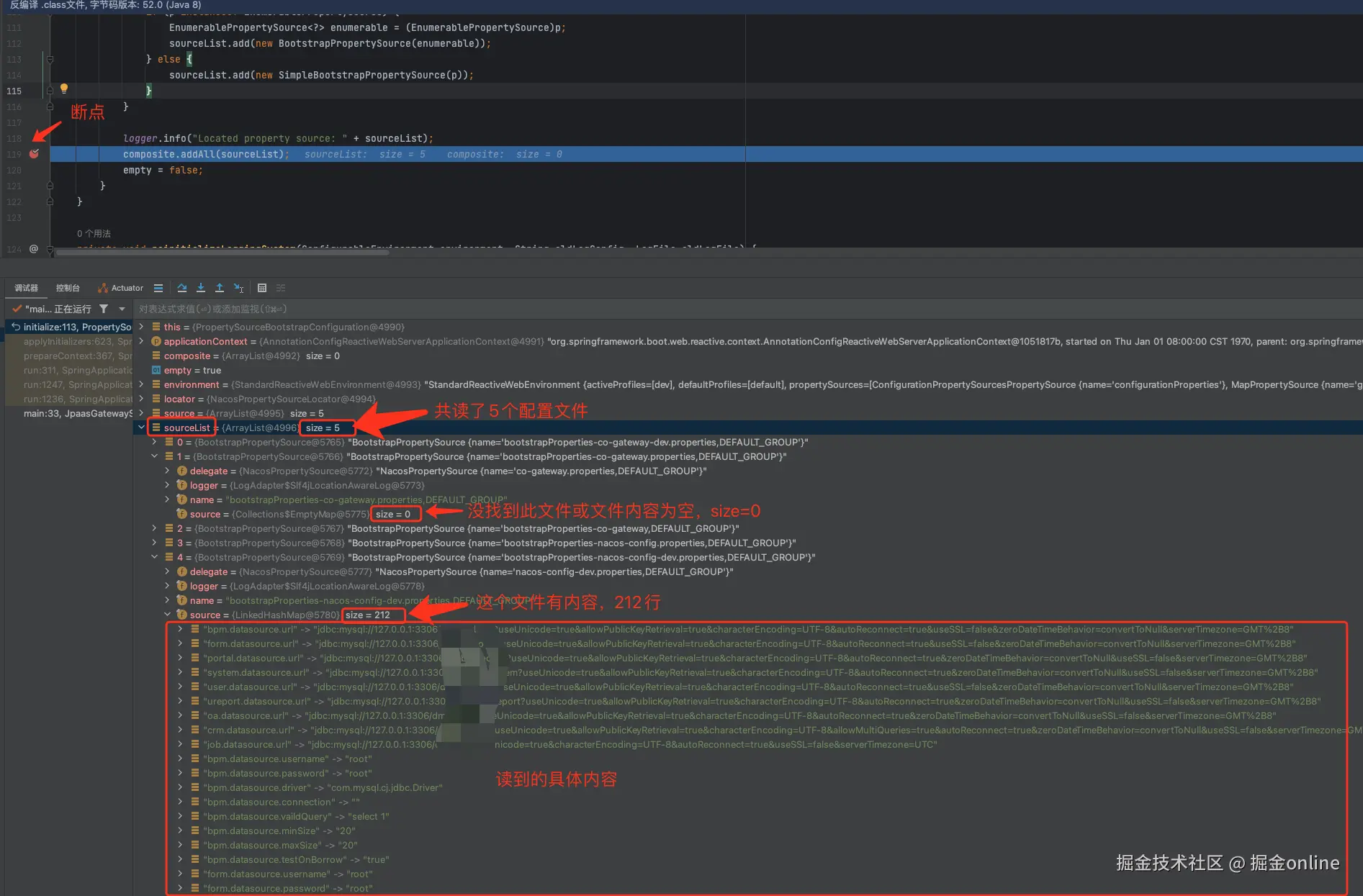Click the primitive icon beside 'empty = true'
Screen dimensions: 1363x896
tap(156, 370)
